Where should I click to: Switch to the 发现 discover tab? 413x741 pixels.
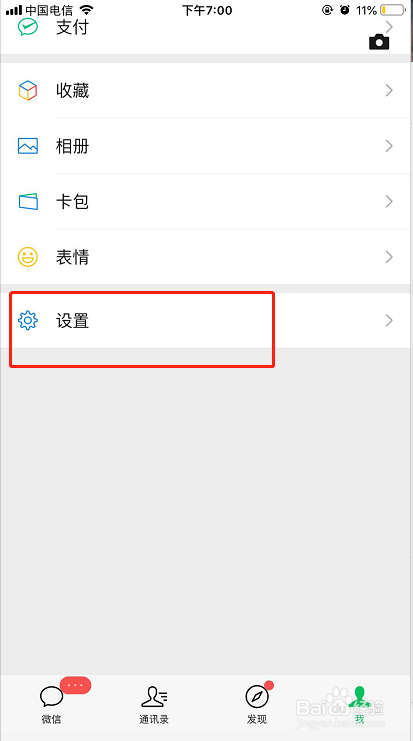coord(257,704)
